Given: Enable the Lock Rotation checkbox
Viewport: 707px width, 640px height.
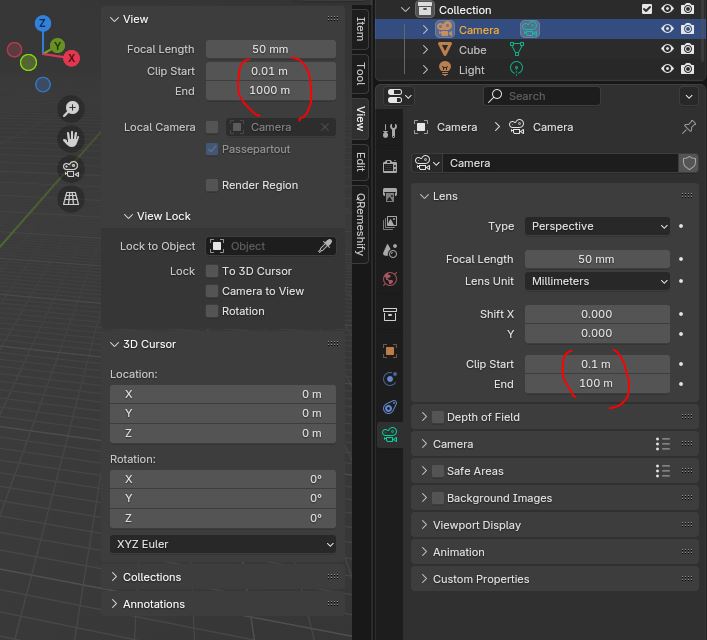Looking at the screenshot, I should (212, 311).
